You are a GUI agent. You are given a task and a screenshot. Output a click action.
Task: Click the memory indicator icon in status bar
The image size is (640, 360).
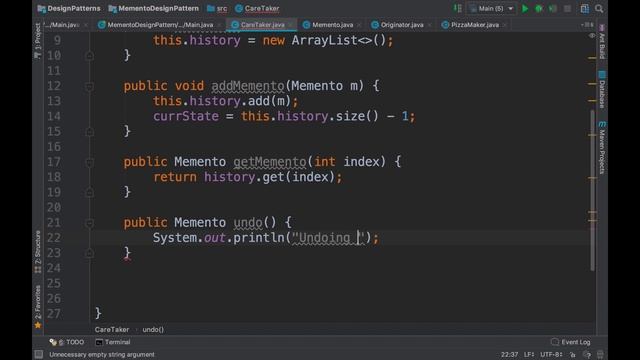[x=600, y=354]
